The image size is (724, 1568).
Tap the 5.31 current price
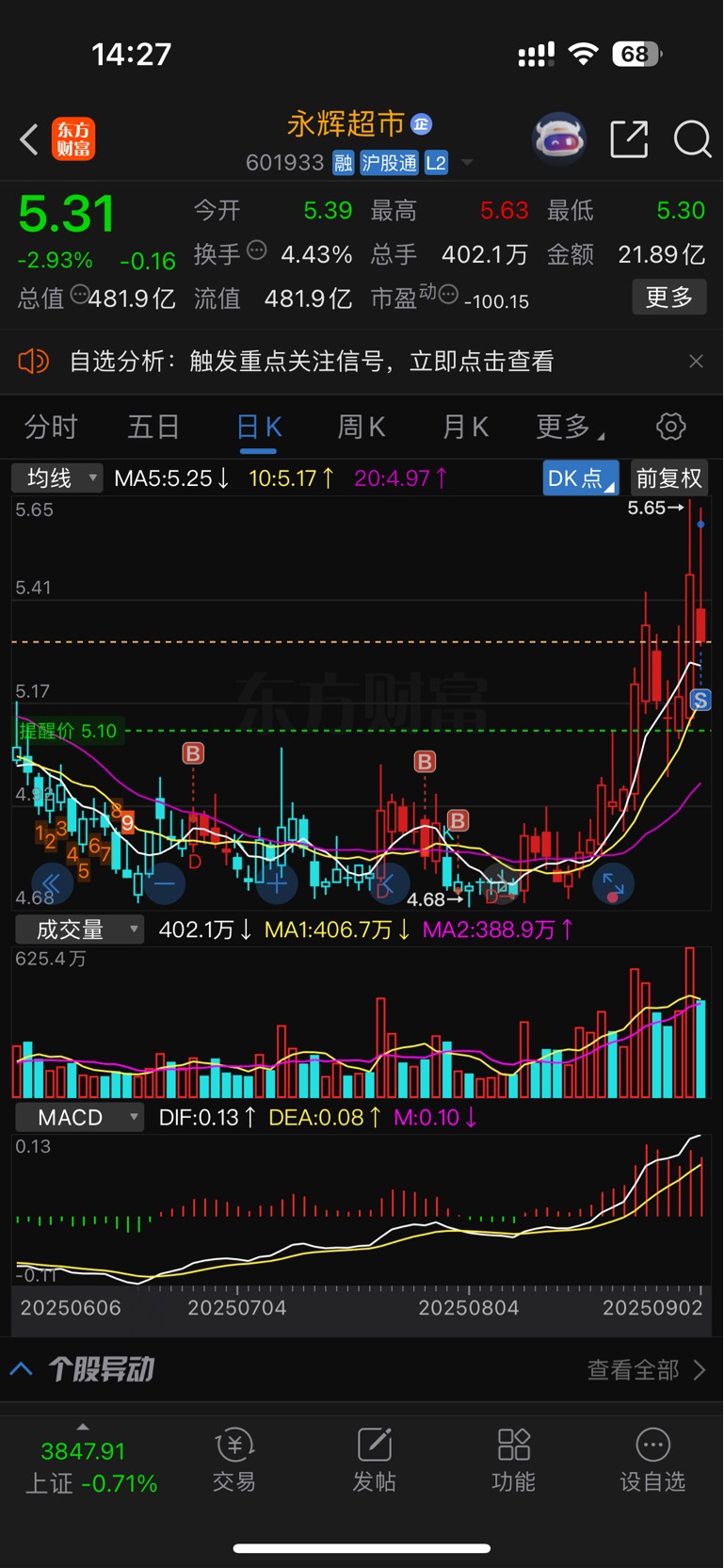pos(67,214)
